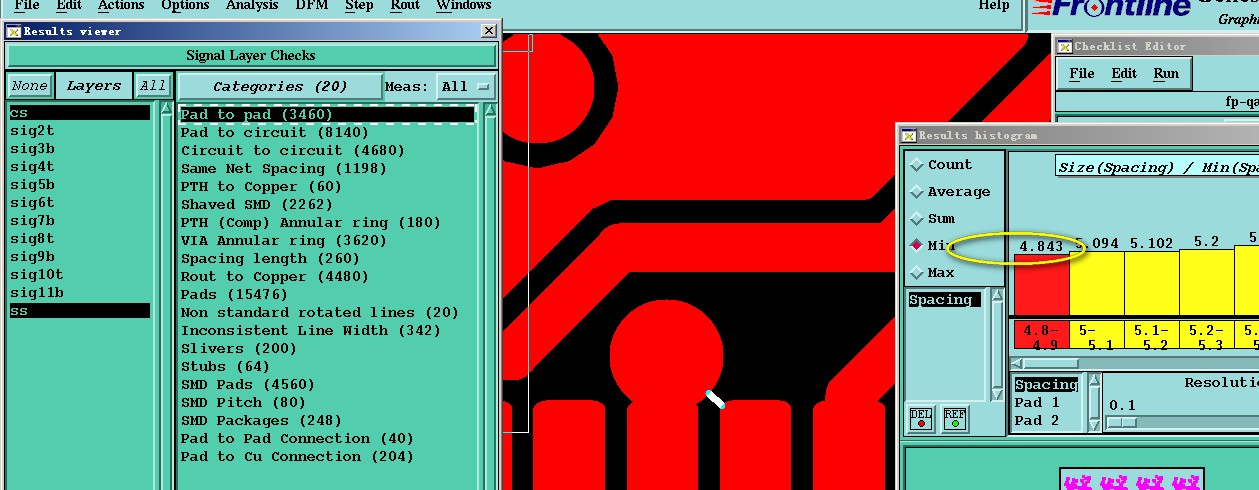Open Edit menu in Checklist Editor
The height and width of the screenshot is (490, 1259).
[1124, 74]
